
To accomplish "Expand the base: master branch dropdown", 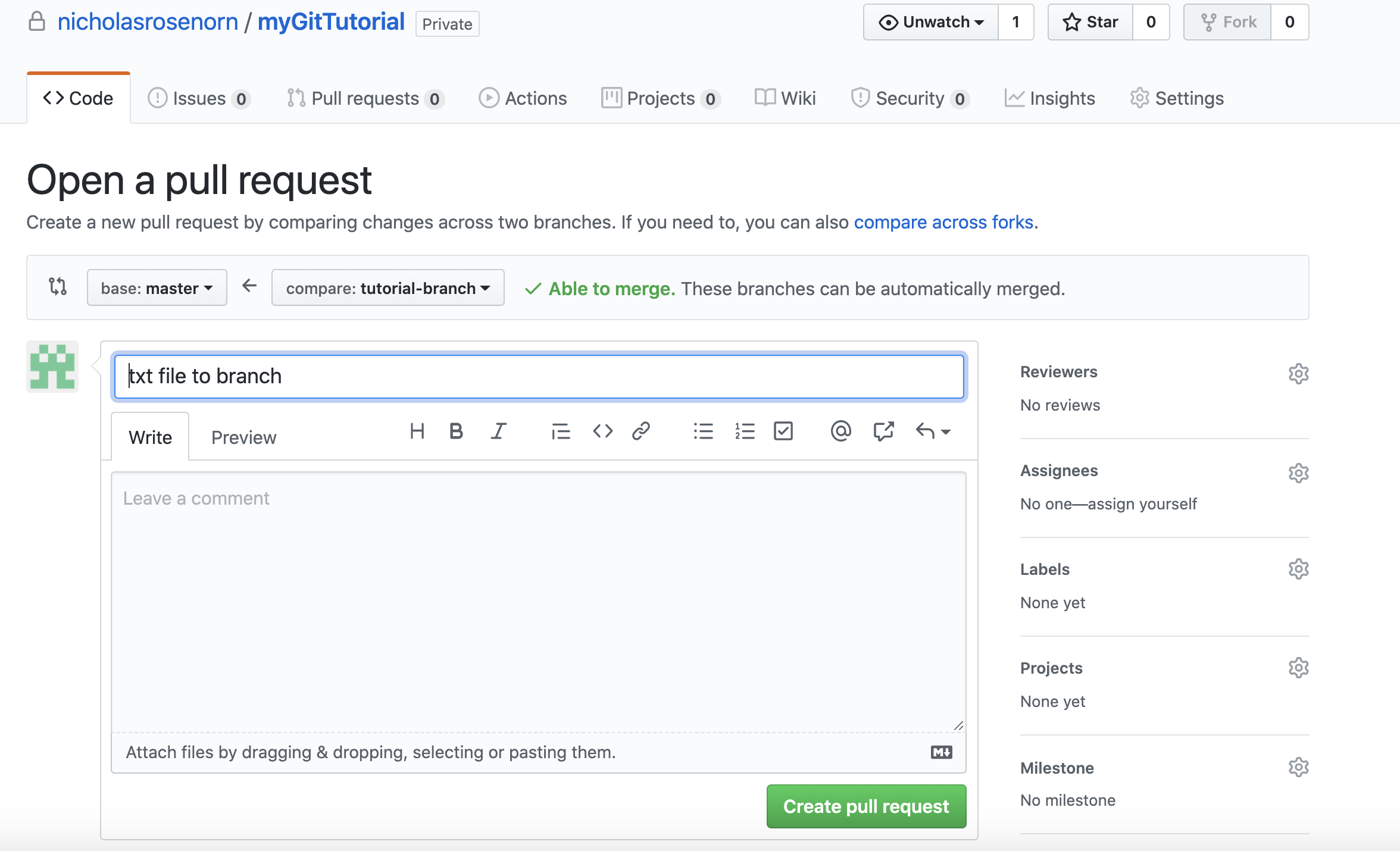I will click(157, 288).
